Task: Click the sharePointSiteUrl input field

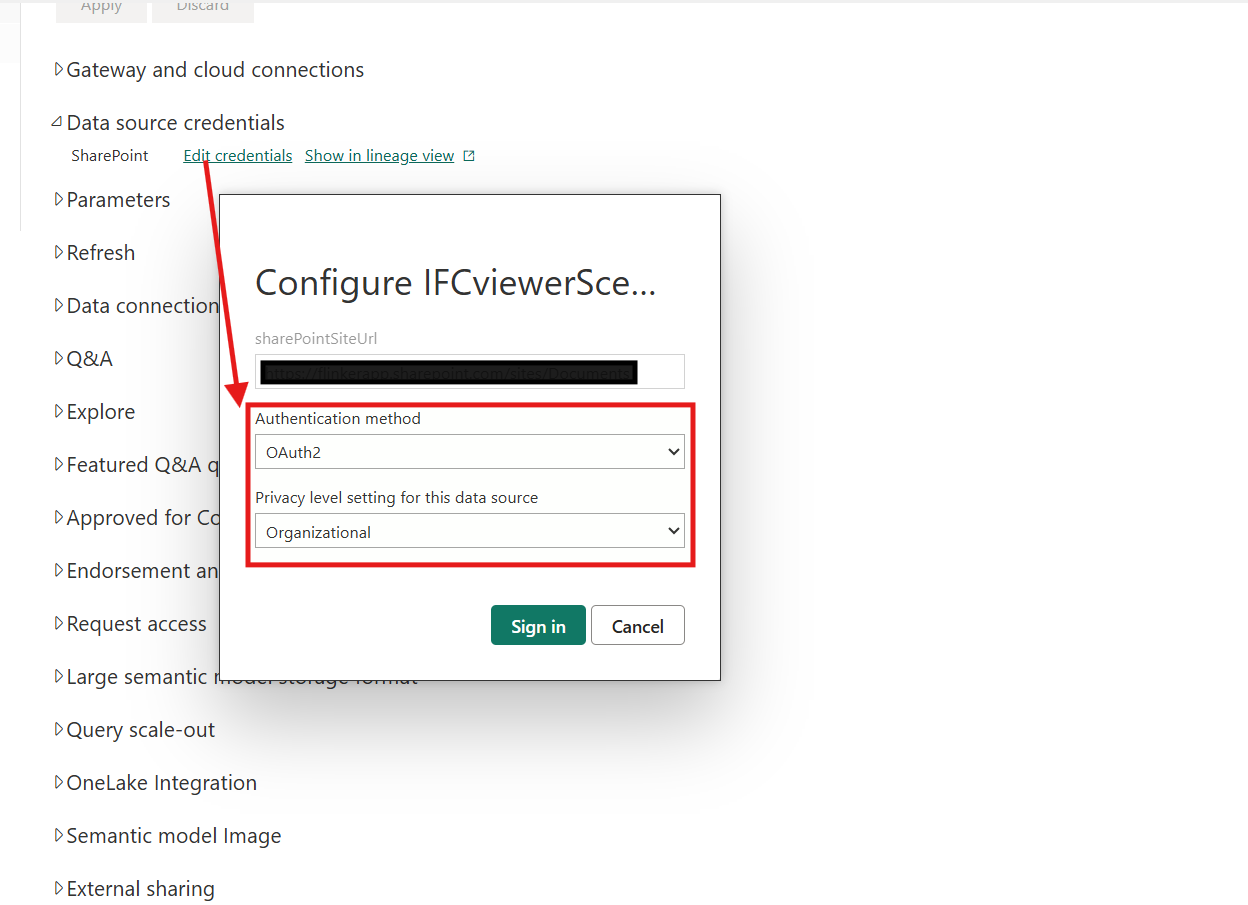Action: 470,371
